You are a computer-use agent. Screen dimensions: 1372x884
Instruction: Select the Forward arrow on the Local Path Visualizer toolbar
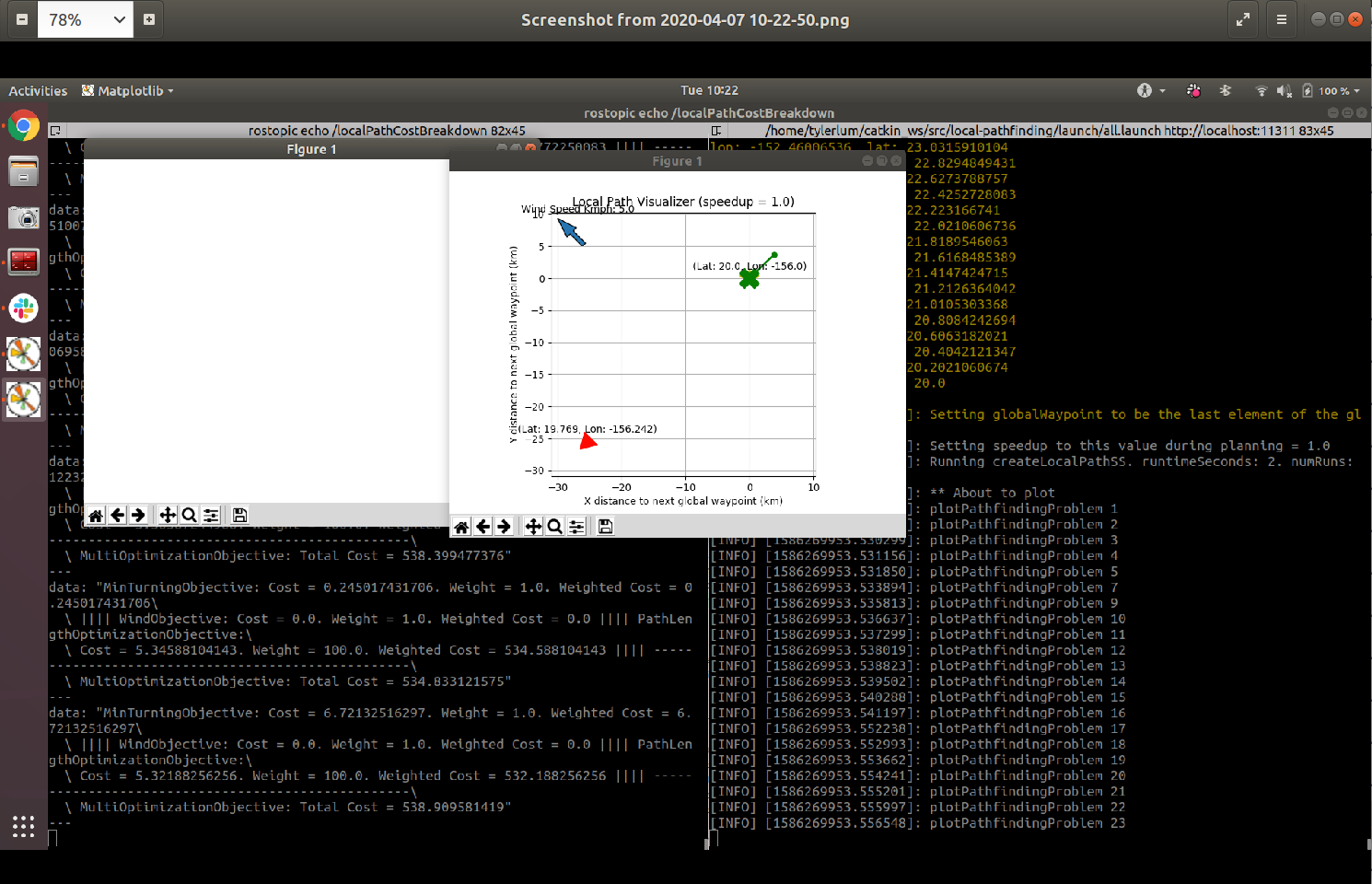(x=505, y=526)
